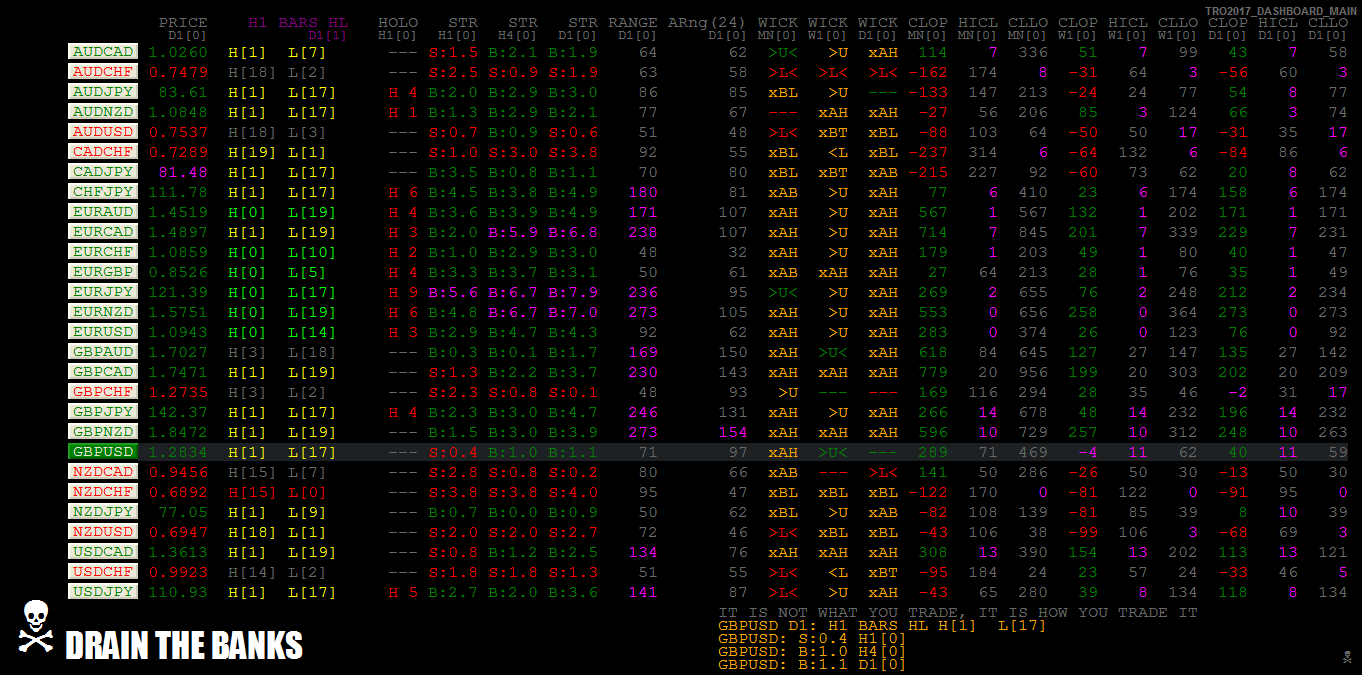The image size is (1362, 675).
Task: Click the NZDUSD symbol button
Action: pyautogui.click(x=103, y=531)
